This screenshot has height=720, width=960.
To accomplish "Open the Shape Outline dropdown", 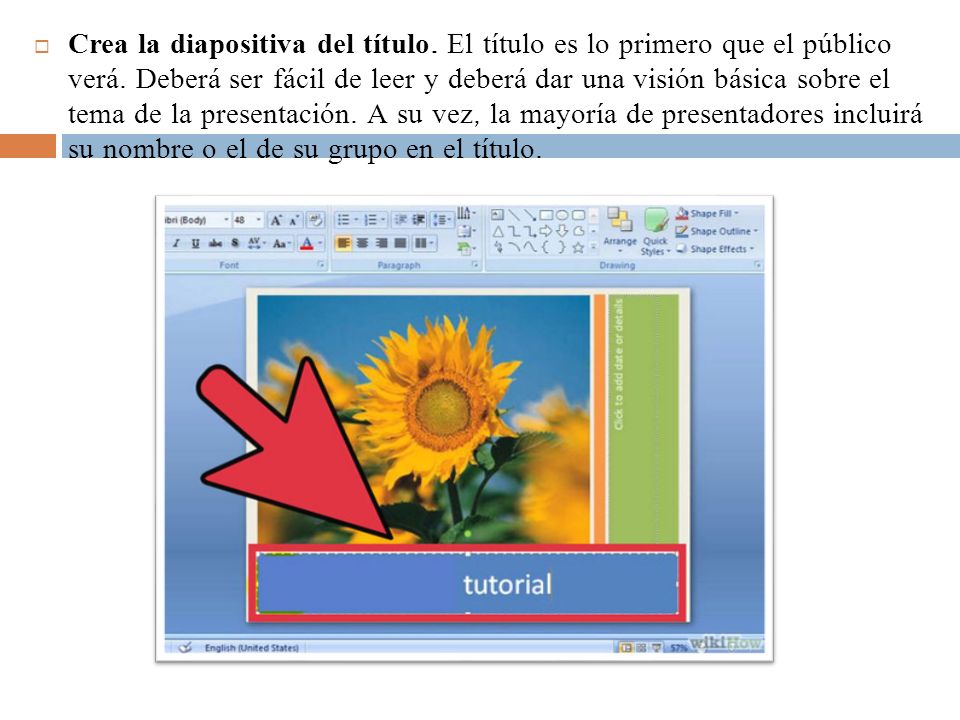I will point(717,231).
